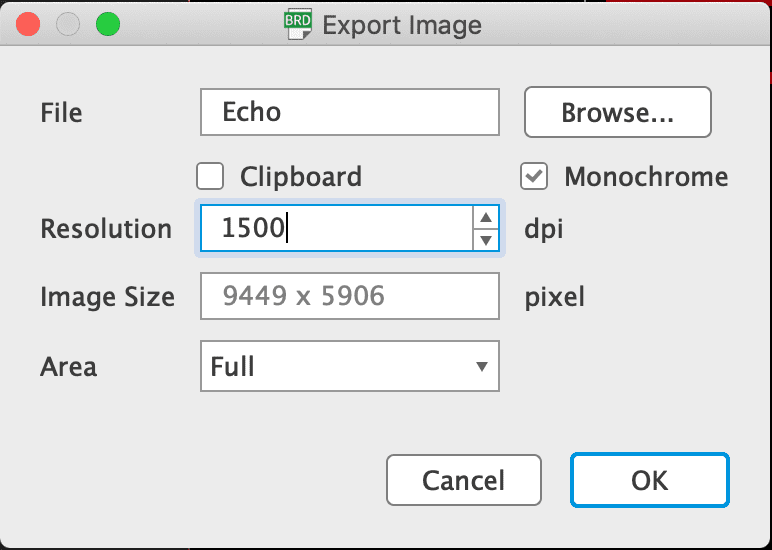Click the Export Image title text

click(x=401, y=25)
